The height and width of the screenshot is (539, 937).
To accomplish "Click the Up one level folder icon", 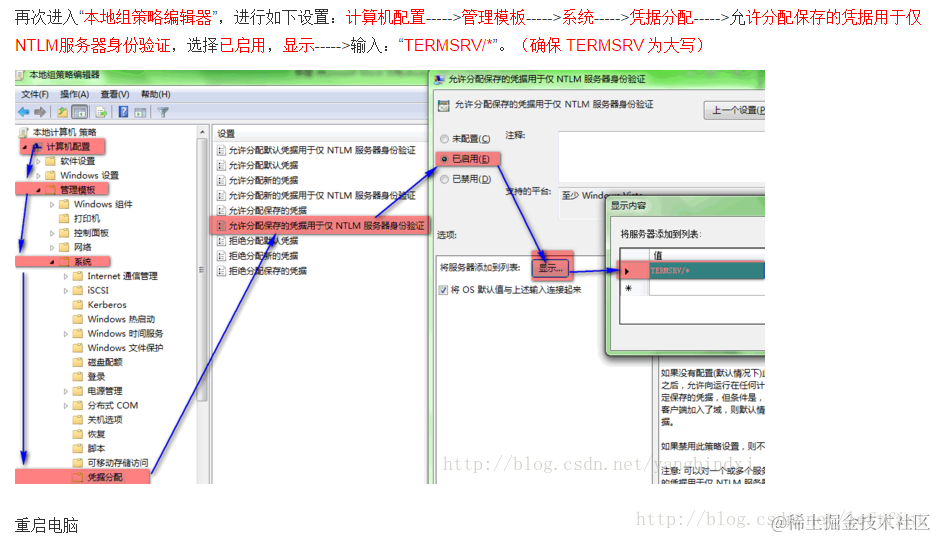I will pos(62,112).
